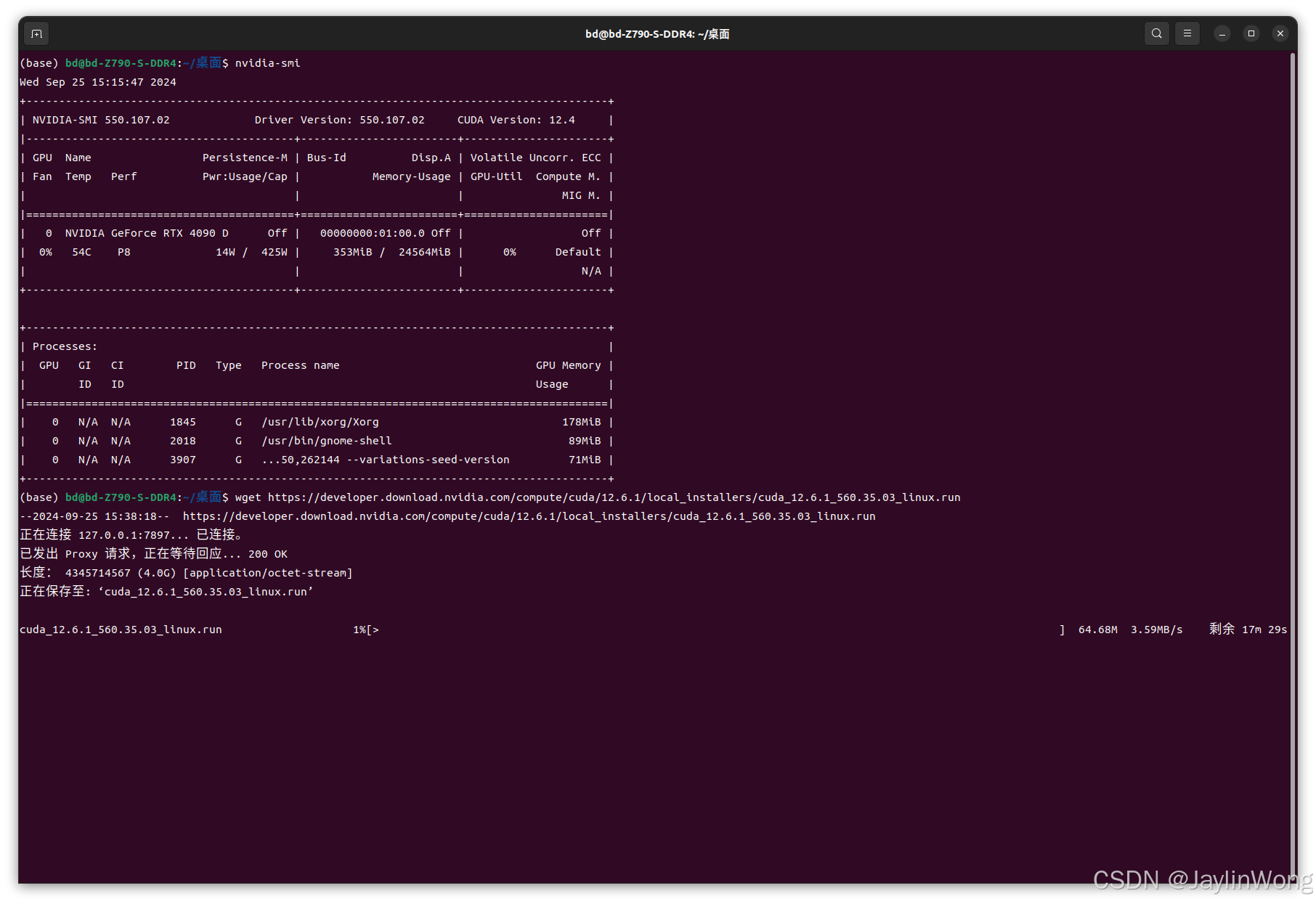
Task: Click PID 2018
Action: 182,441
